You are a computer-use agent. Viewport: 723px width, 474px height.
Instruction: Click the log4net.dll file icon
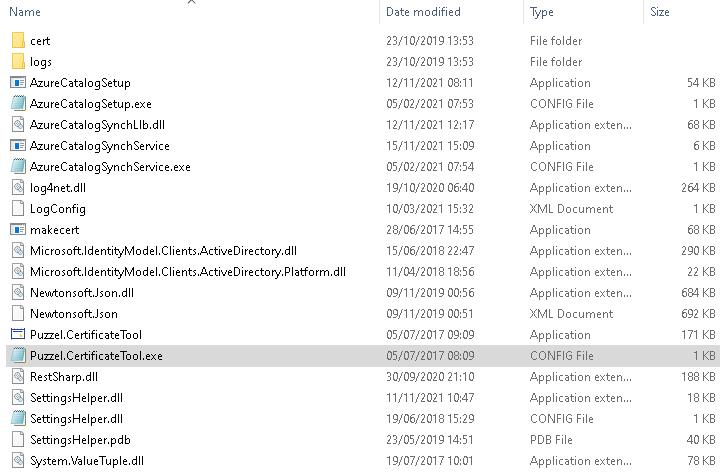(18, 188)
